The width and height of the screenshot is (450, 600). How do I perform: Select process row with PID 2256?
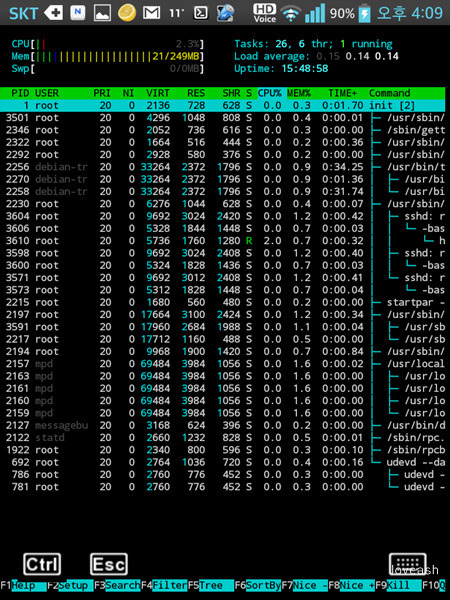(223, 167)
